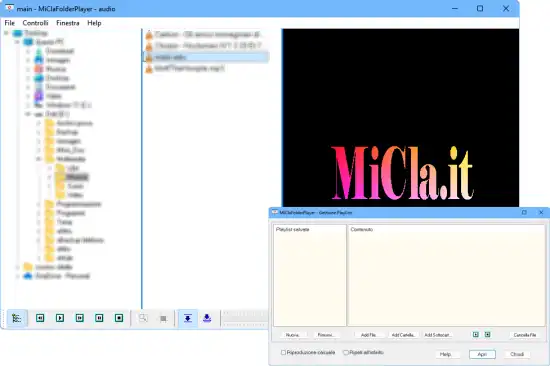Select the Download folder in tree
The width and height of the screenshot is (550, 366).
pos(60,51)
